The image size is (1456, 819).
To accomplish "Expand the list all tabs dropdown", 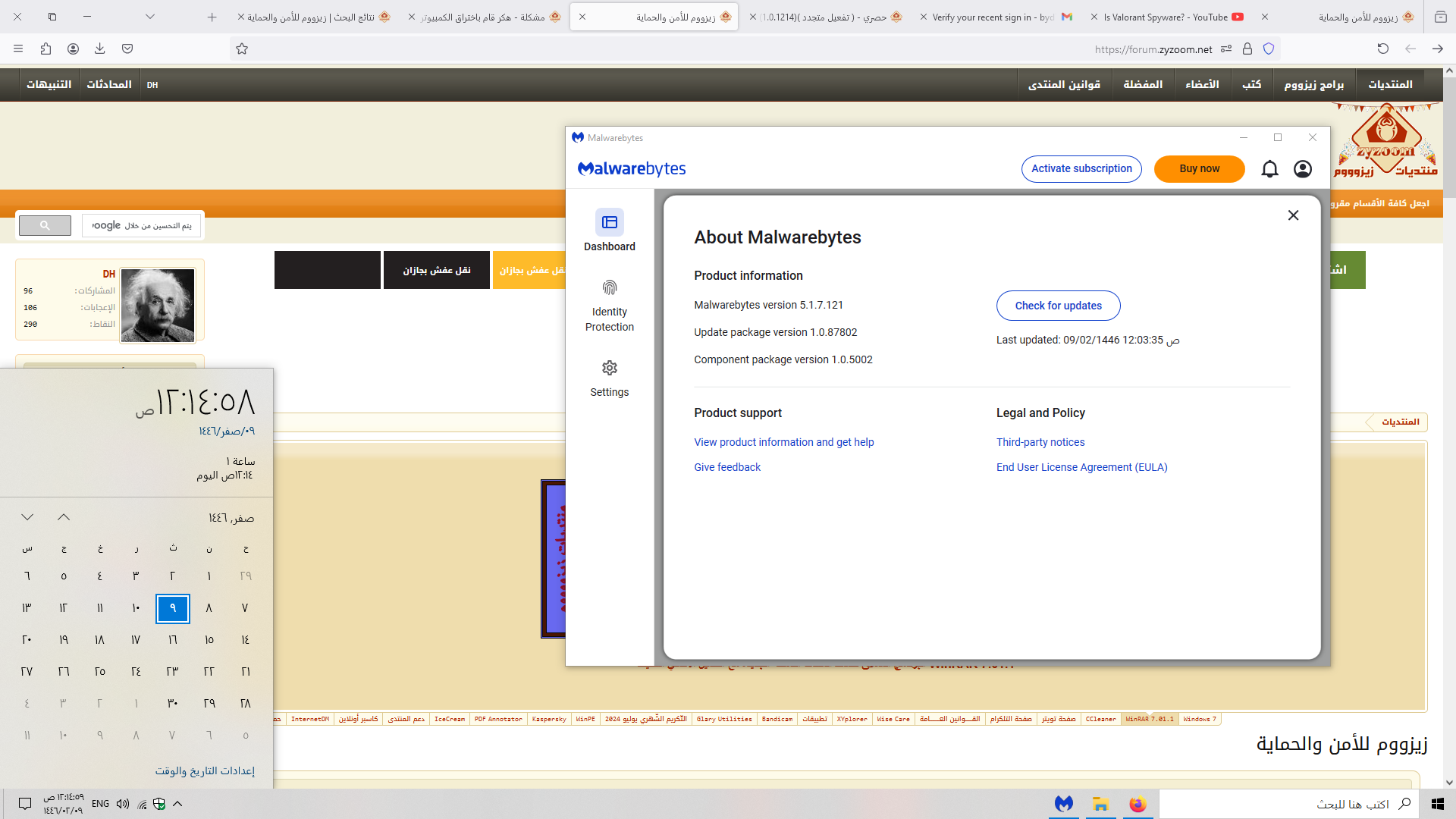I will [x=150, y=17].
